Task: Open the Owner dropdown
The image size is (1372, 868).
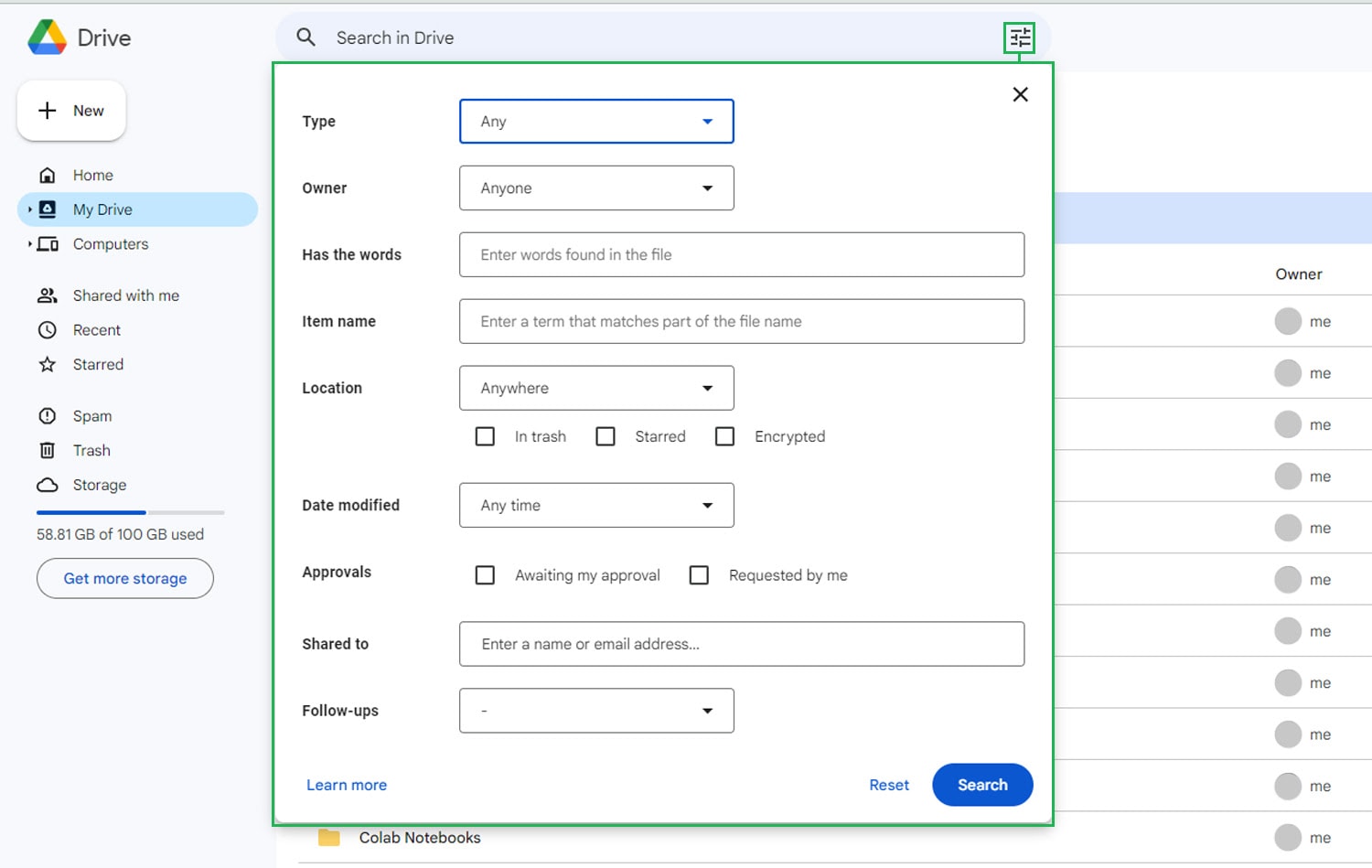Action: (595, 188)
